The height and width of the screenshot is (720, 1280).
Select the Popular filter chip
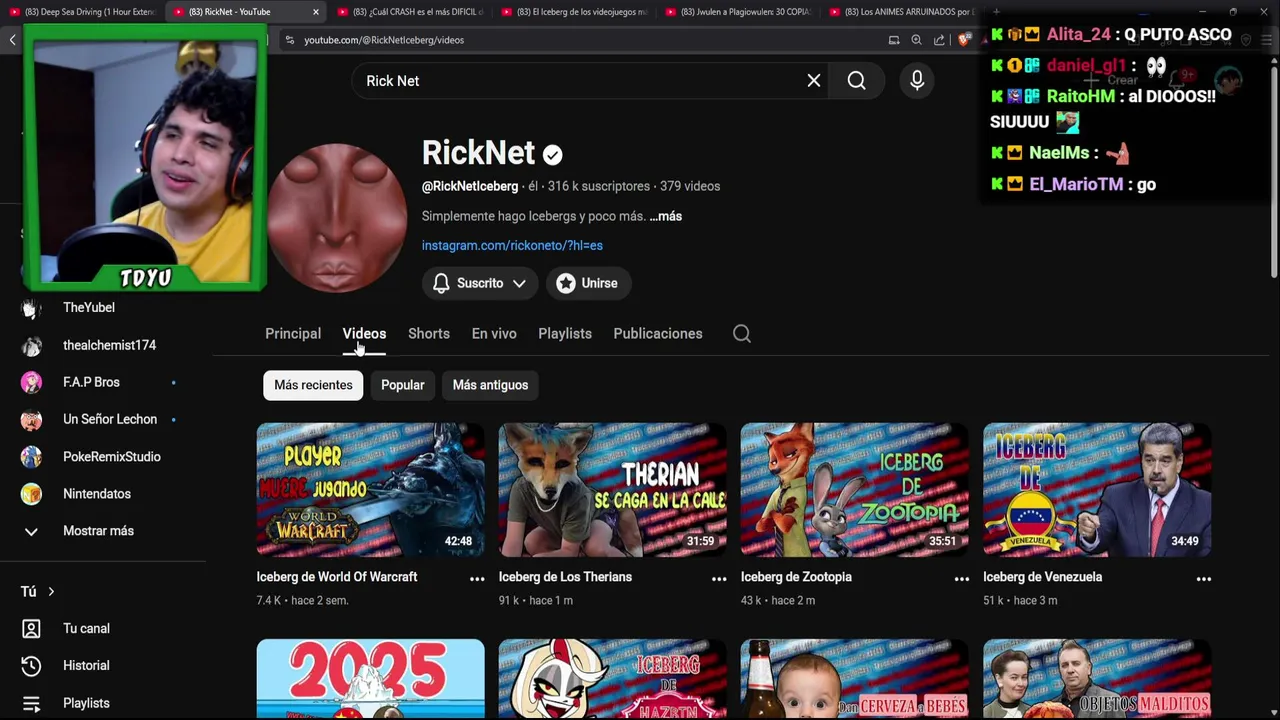pyautogui.click(x=403, y=385)
